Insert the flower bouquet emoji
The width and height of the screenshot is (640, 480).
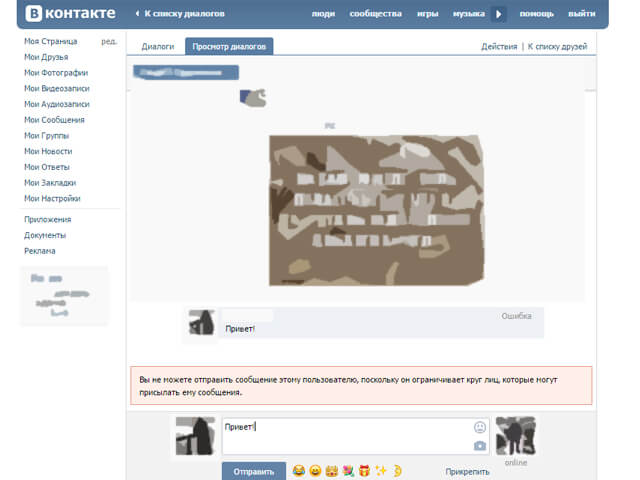[348, 470]
